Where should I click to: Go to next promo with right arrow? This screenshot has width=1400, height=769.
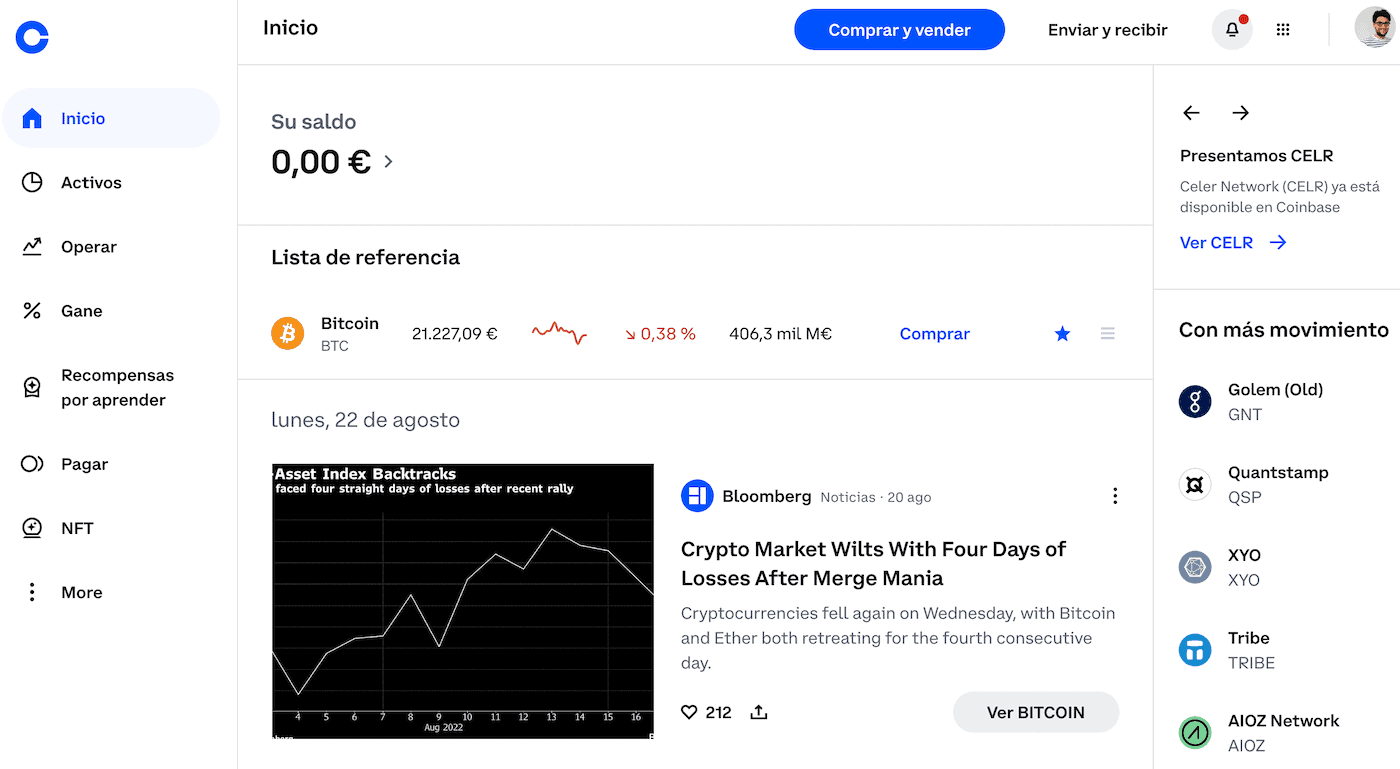pyautogui.click(x=1241, y=113)
